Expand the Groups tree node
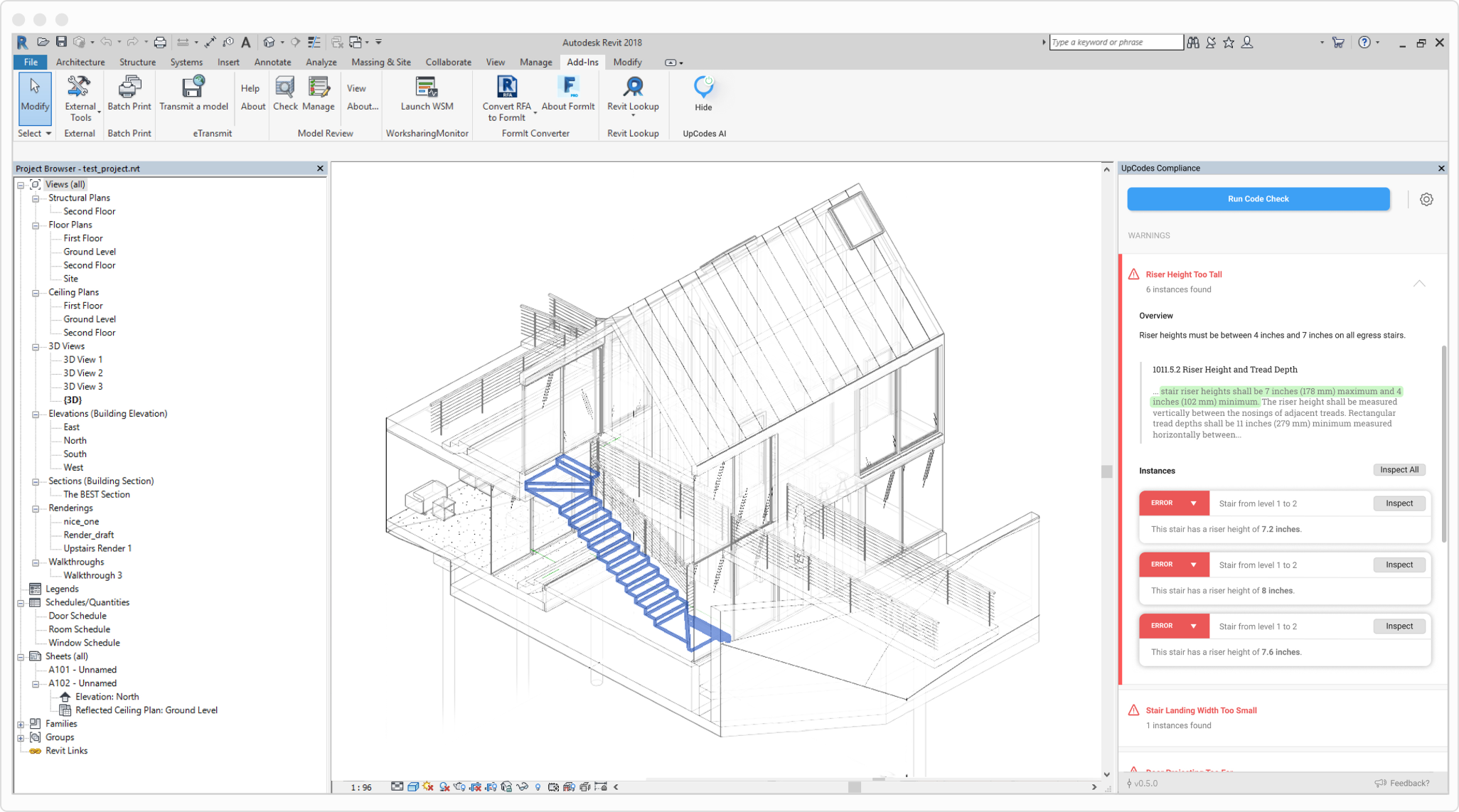1459x812 pixels. coord(21,738)
